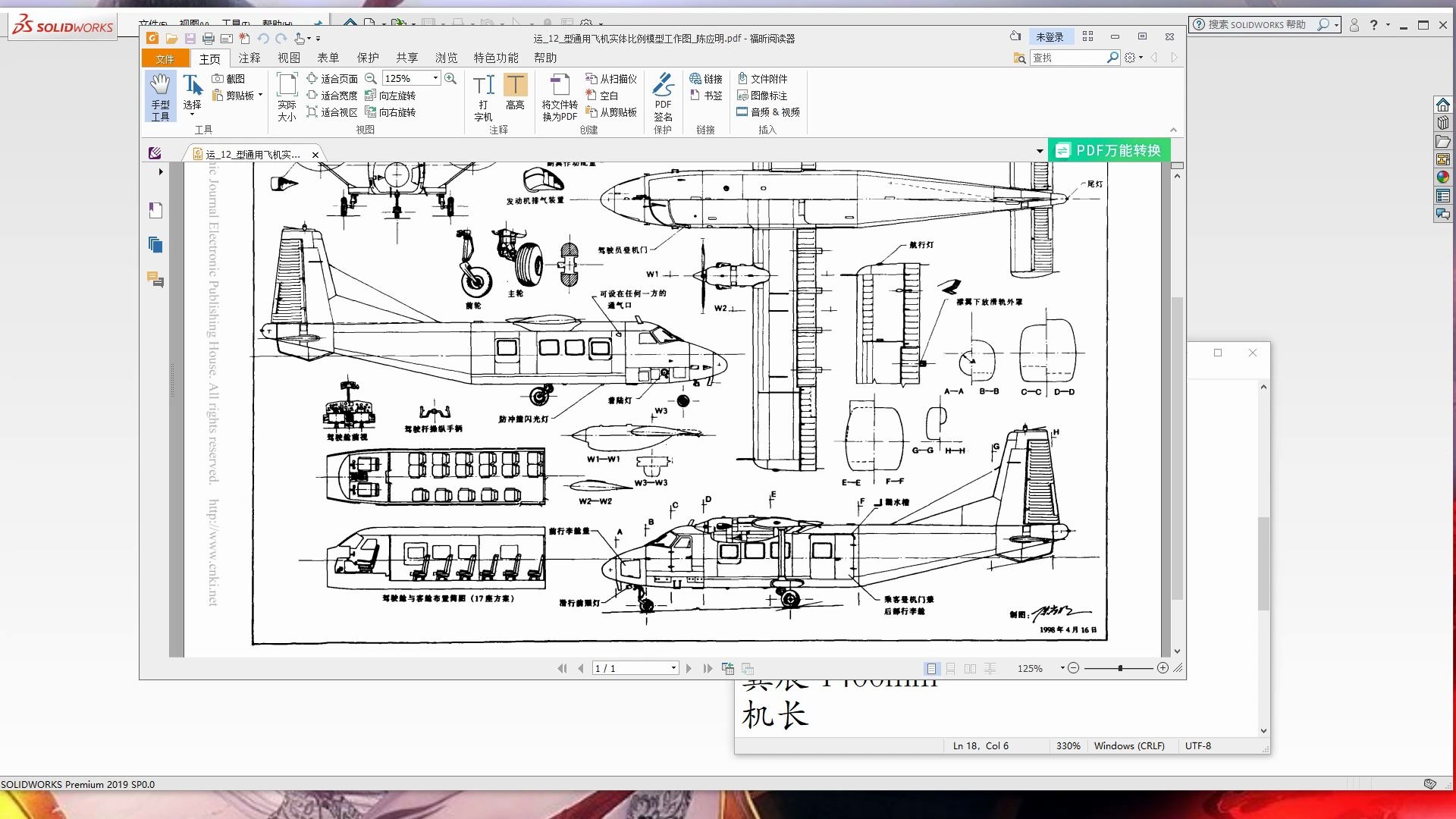Click Convert file to PDF (将文件转换为PDF)

[x=560, y=97]
